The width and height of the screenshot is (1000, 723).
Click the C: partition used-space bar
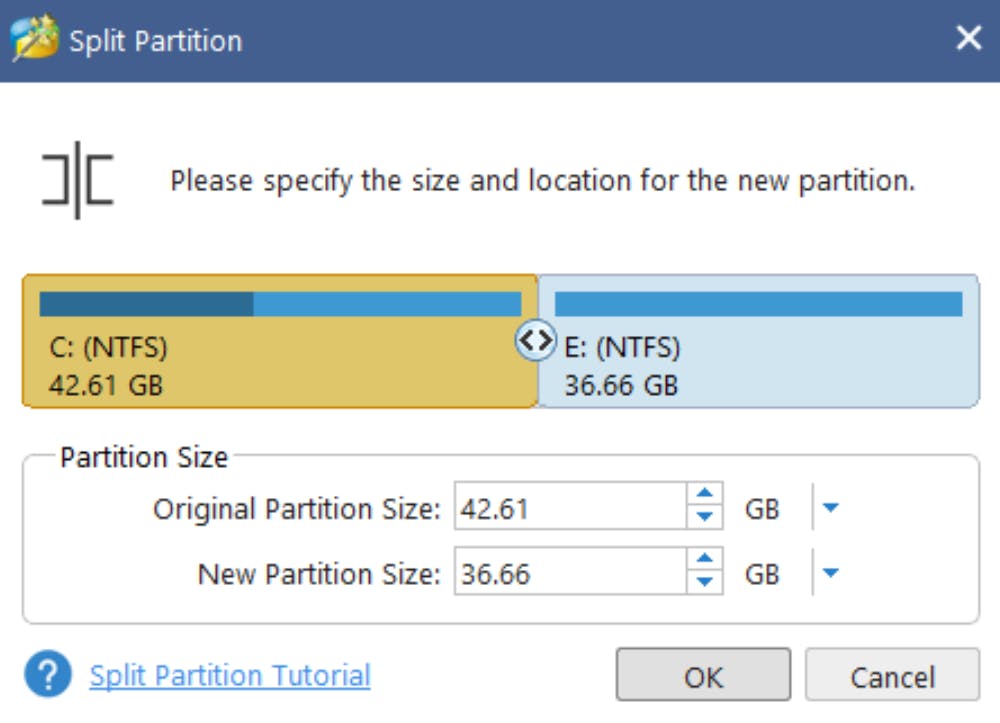[146, 304]
